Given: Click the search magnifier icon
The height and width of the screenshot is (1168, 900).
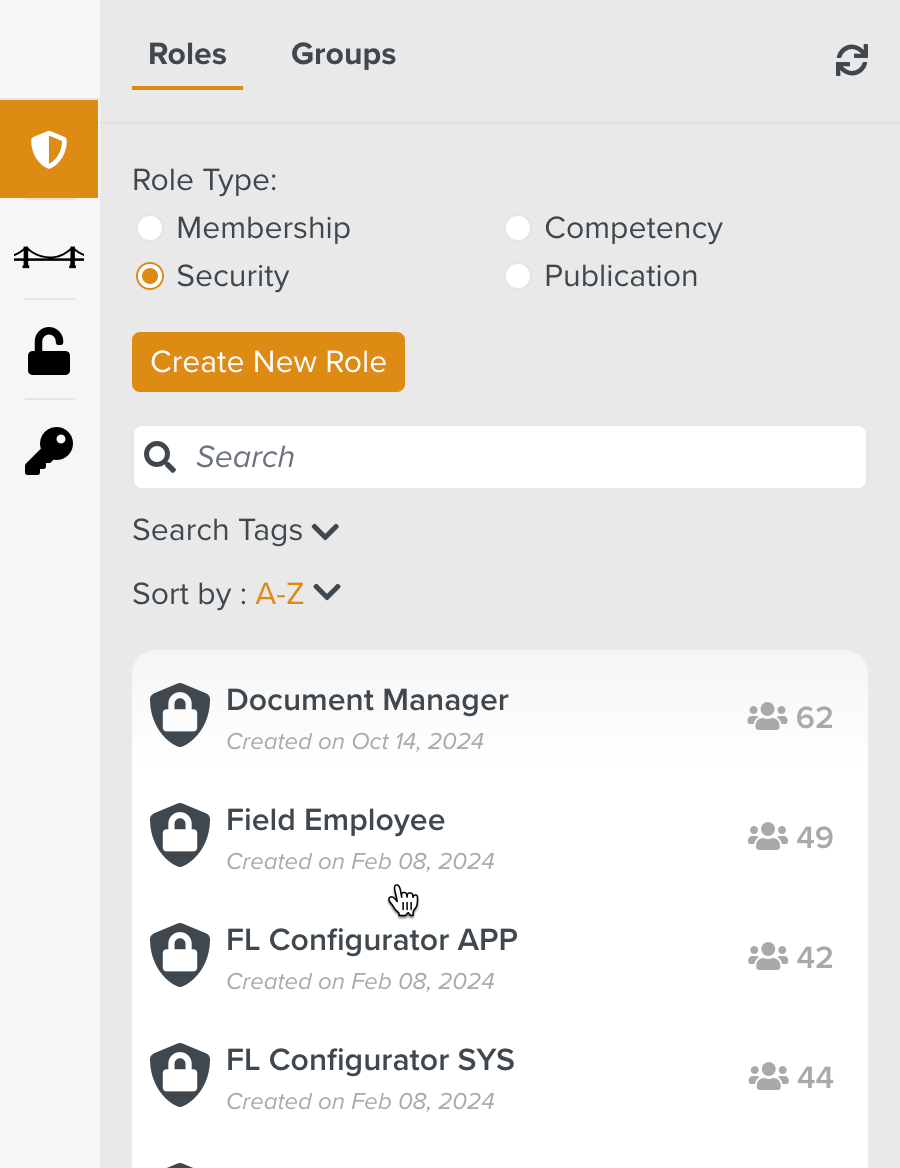Looking at the screenshot, I should (160, 457).
